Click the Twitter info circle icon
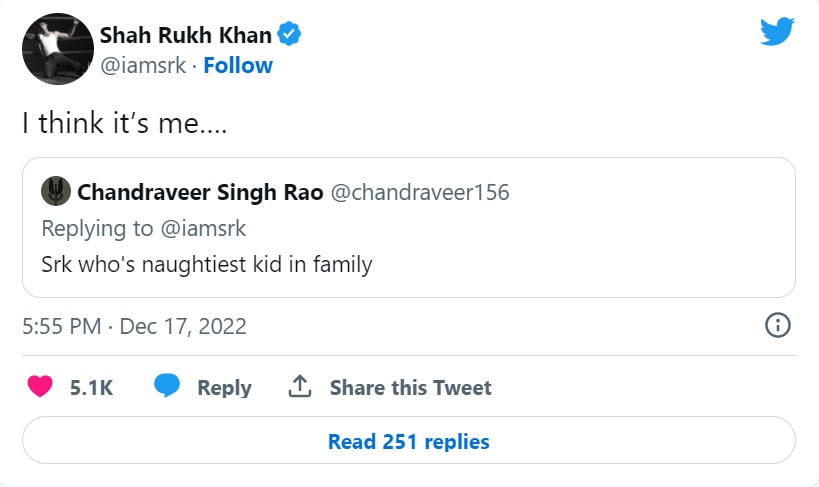The image size is (819, 487). [x=777, y=325]
